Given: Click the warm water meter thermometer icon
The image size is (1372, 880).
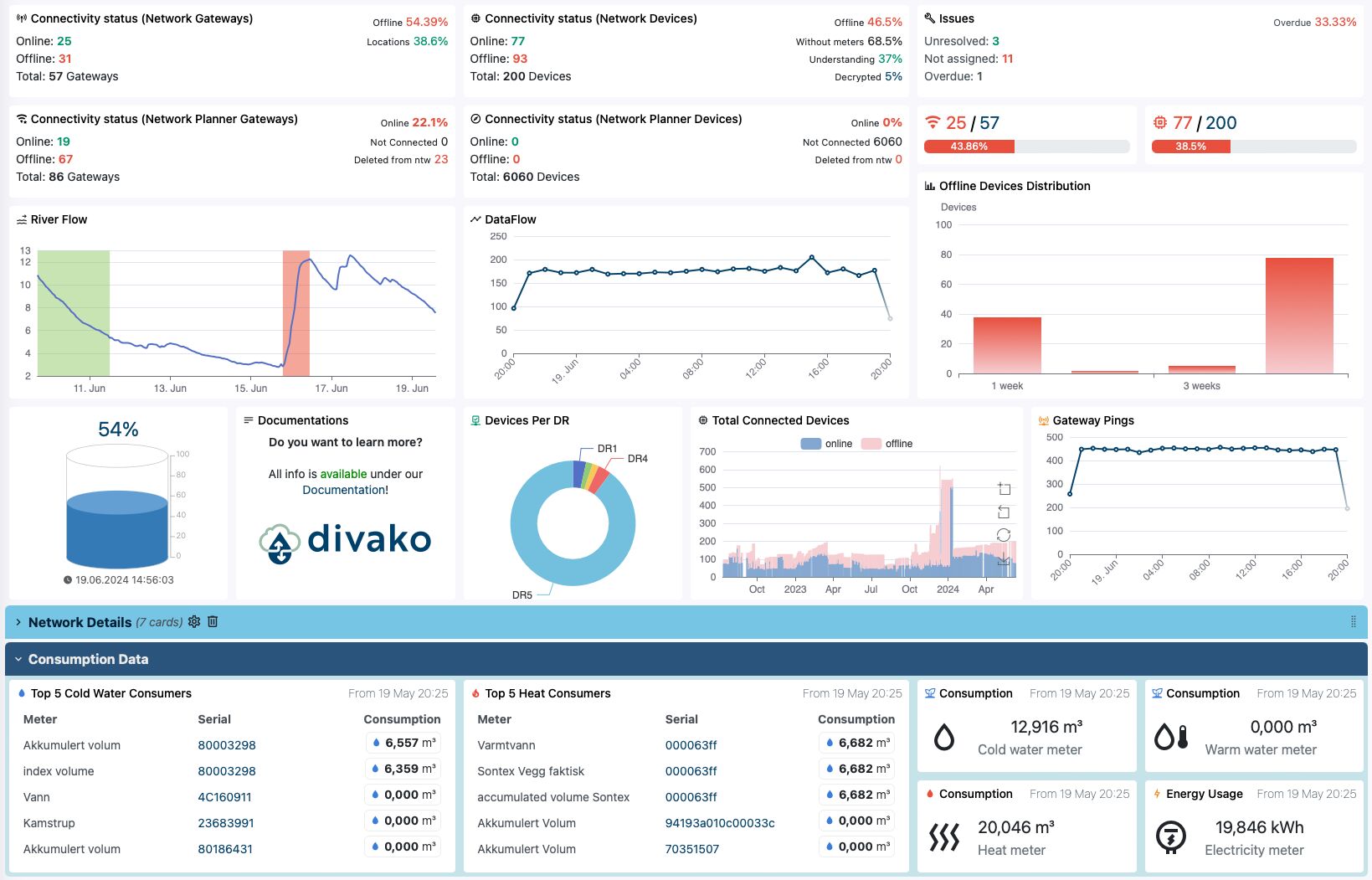Looking at the screenshot, I should point(1171,737).
